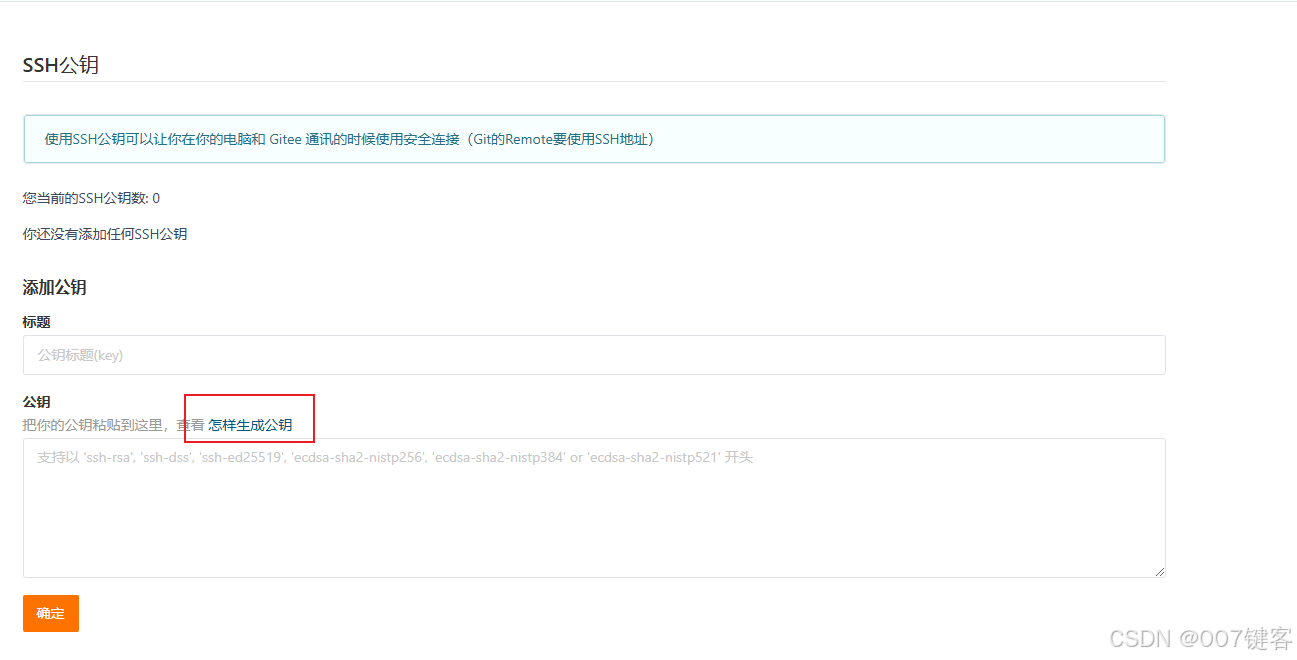
Task: Click the 公钥 field label
Action: (x=37, y=402)
